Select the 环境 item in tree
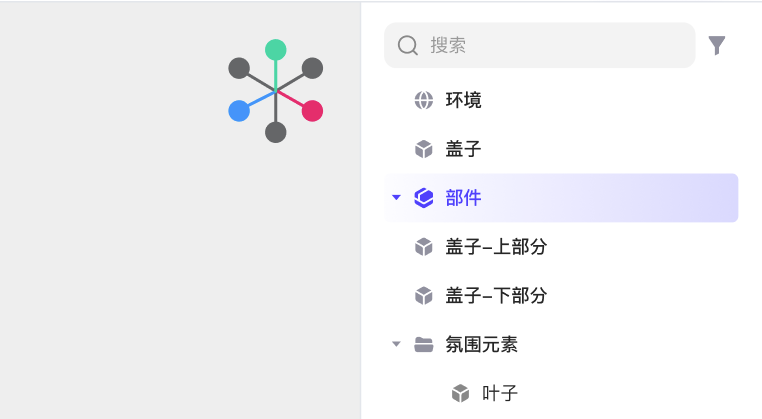762x419 pixels. click(x=463, y=100)
